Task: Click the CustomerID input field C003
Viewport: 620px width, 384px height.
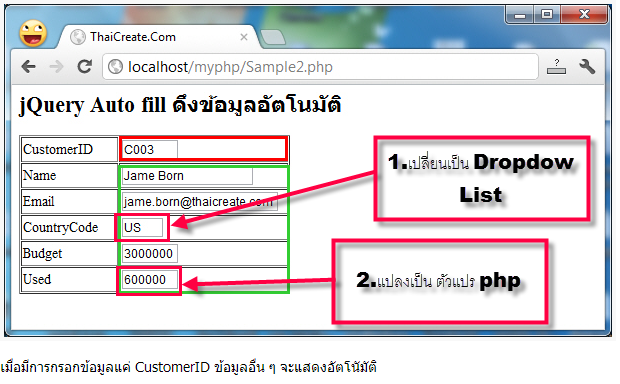Action: click(149, 149)
